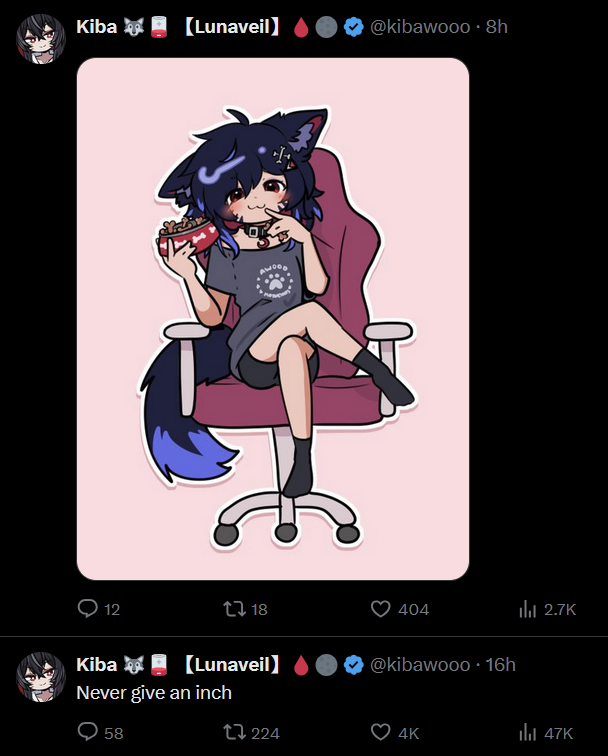Like the tweet with 4K likes
The height and width of the screenshot is (756, 608).
pyautogui.click(x=380, y=732)
